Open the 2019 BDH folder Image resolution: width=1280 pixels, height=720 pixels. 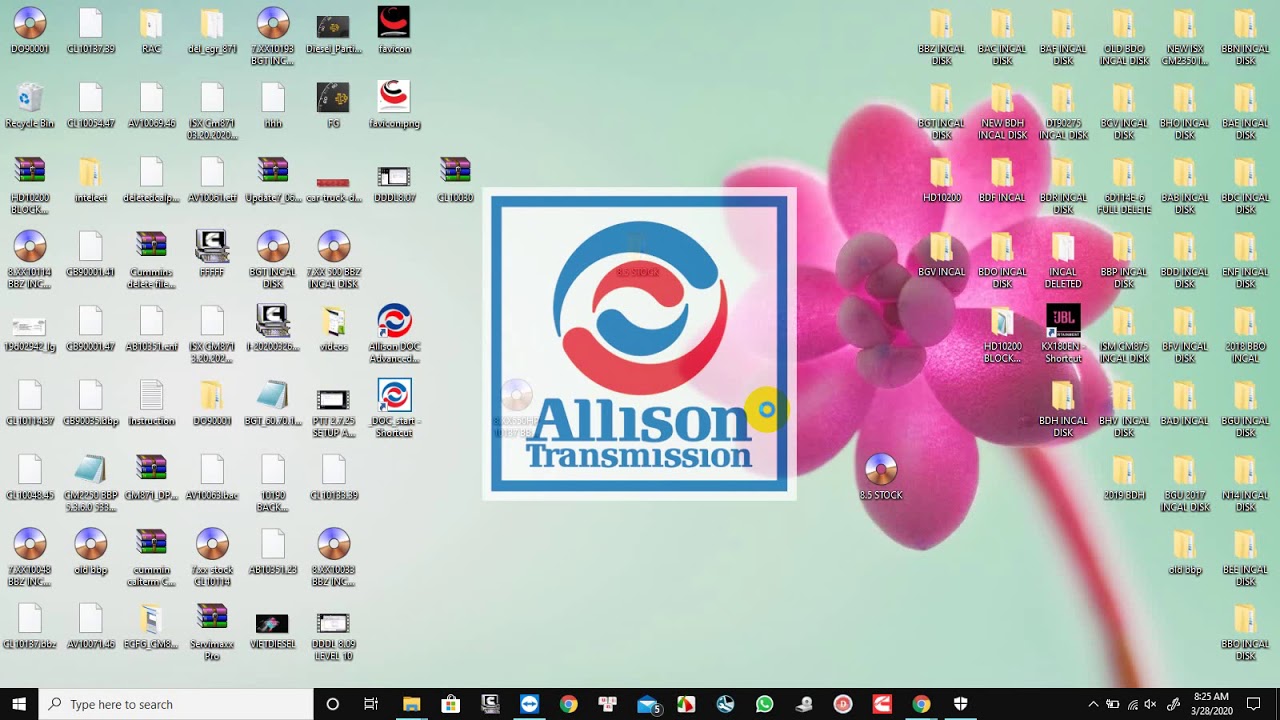(x=1124, y=477)
